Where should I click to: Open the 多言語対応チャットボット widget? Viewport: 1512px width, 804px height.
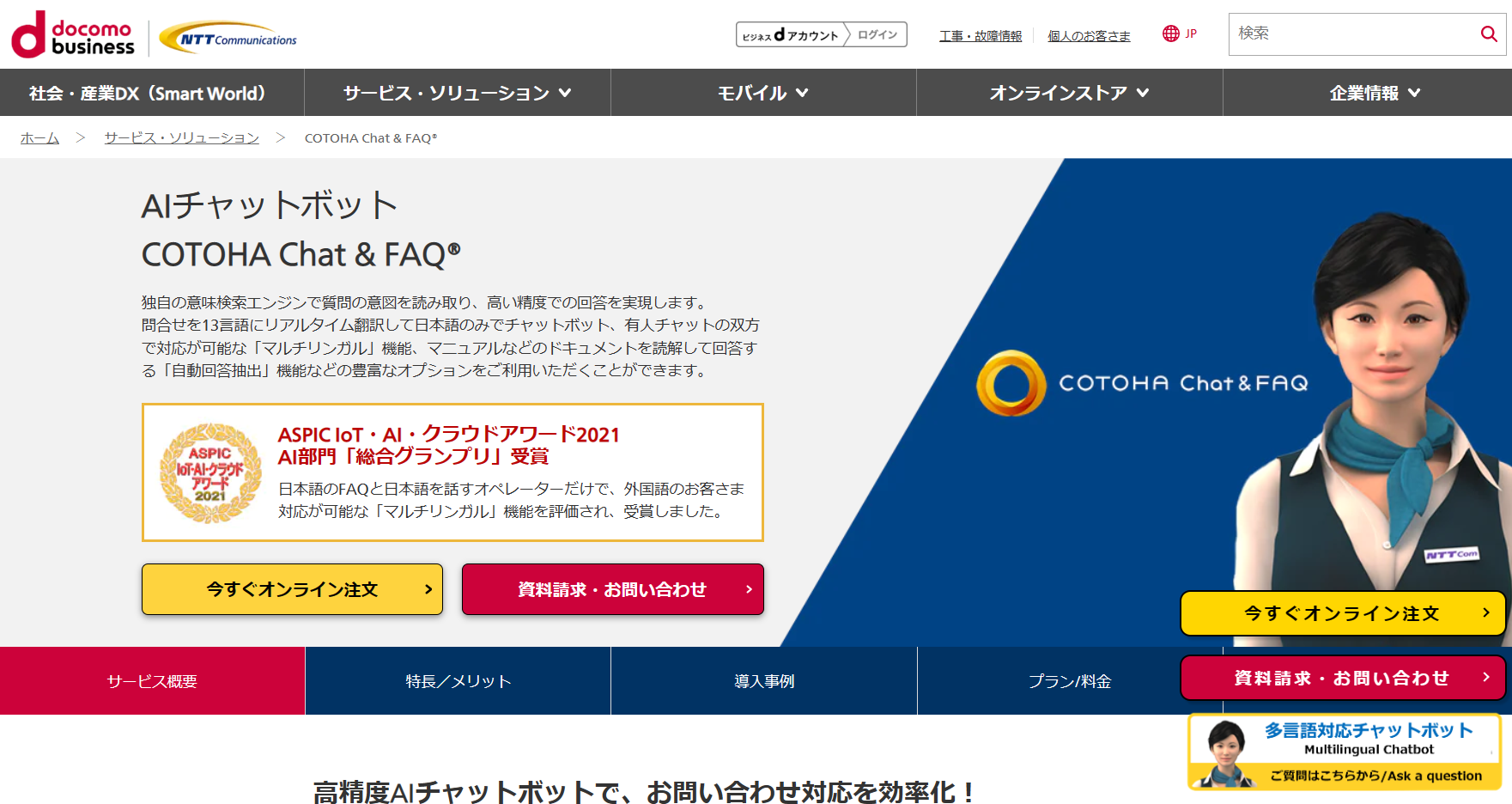1345,752
